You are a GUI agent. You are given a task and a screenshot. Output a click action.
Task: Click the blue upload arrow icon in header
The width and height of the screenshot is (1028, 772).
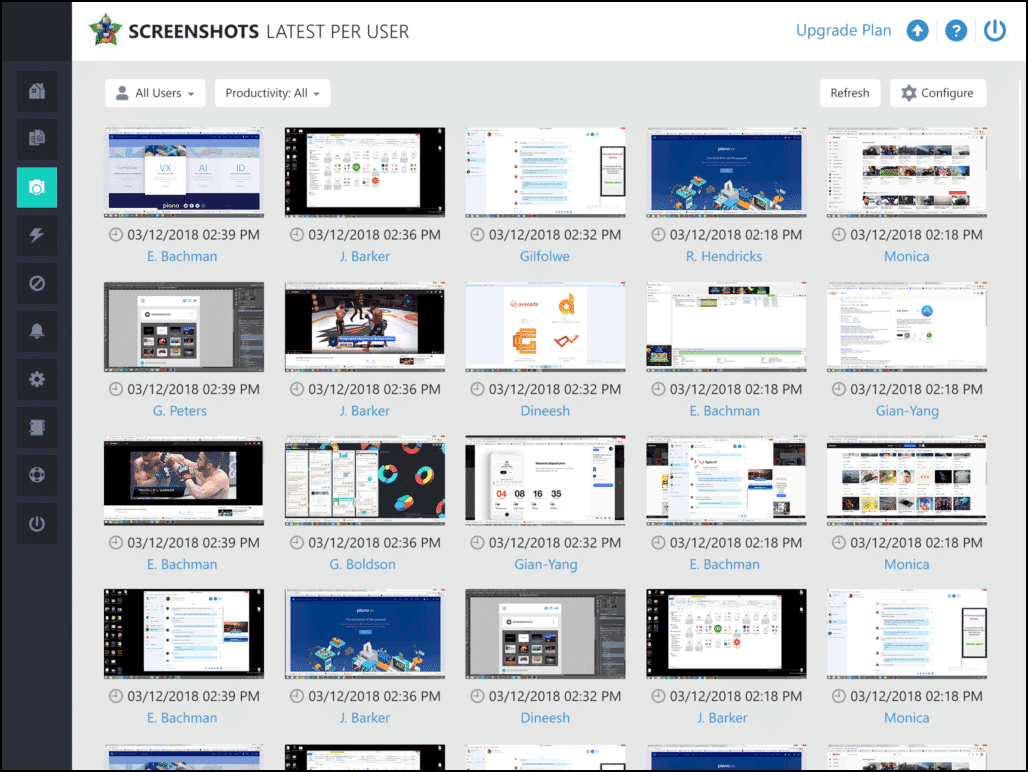[918, 31]
